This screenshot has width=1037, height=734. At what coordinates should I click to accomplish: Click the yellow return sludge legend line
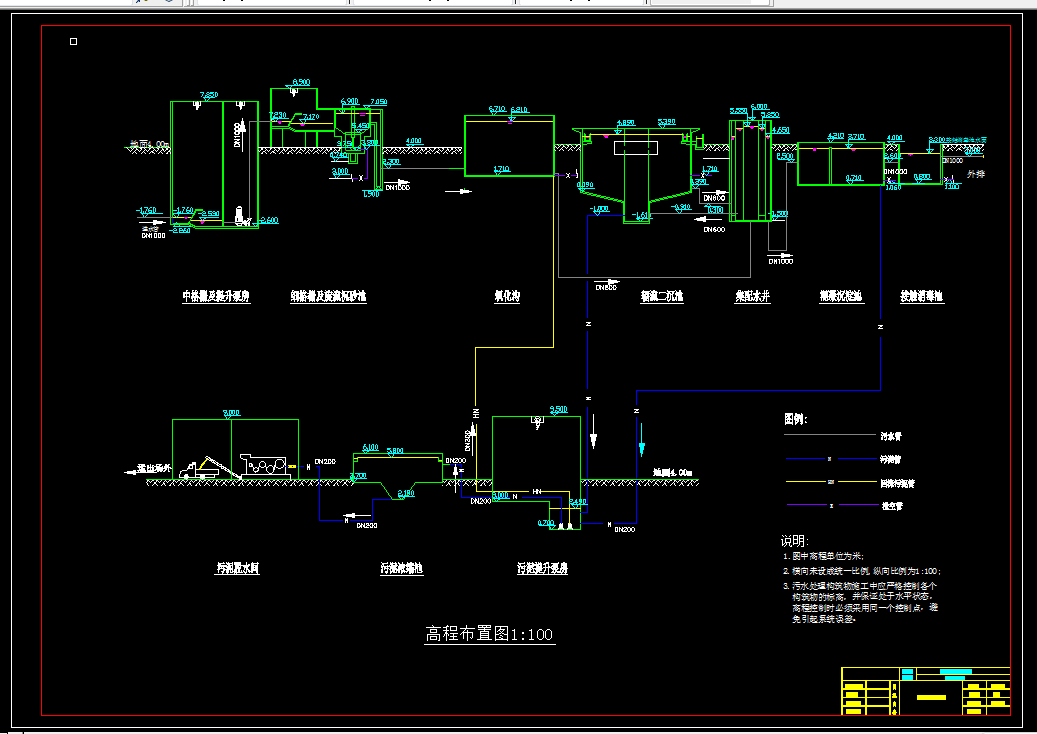(x=831, y=482)
